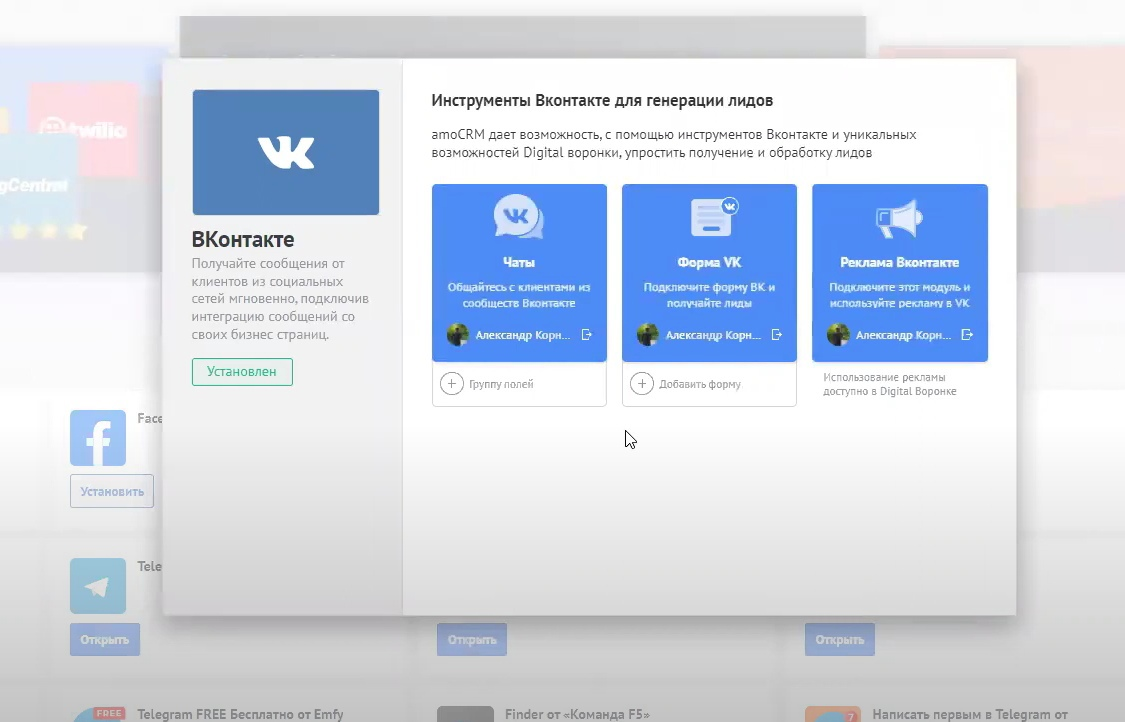Click right Открыть button in background page
Viewport: 1125px width, 722px height.
[839, 639]
